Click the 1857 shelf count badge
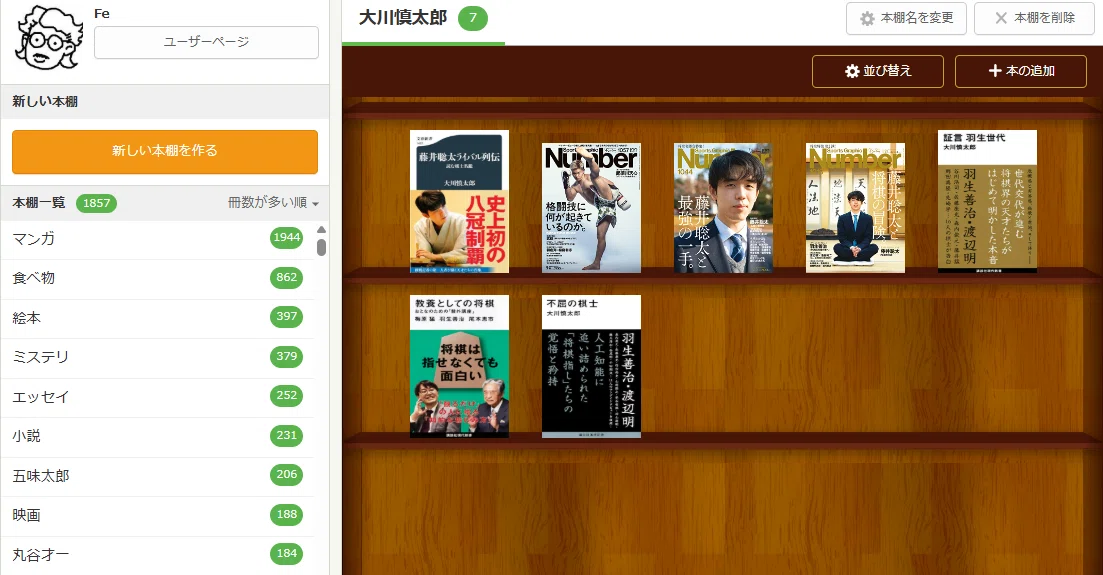1103x575 pixels. point(96,203)
